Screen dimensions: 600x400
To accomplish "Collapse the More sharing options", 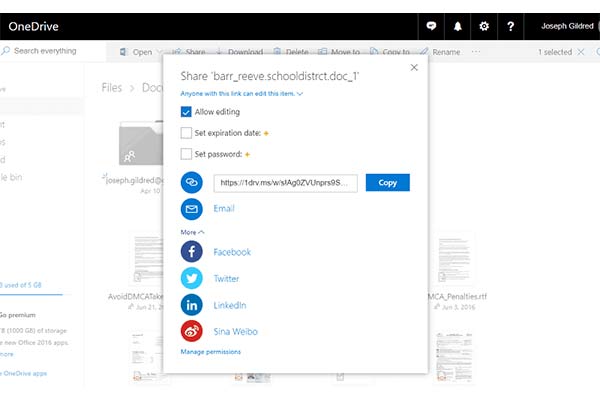I will pyautogui.click(x=192, y=232).
